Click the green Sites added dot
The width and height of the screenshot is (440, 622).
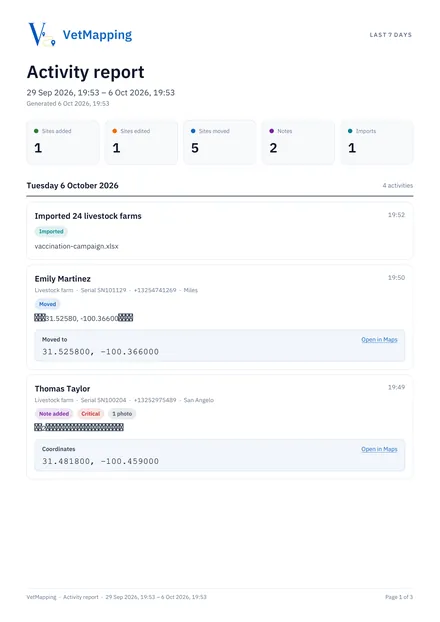click(x=36, y=131)
